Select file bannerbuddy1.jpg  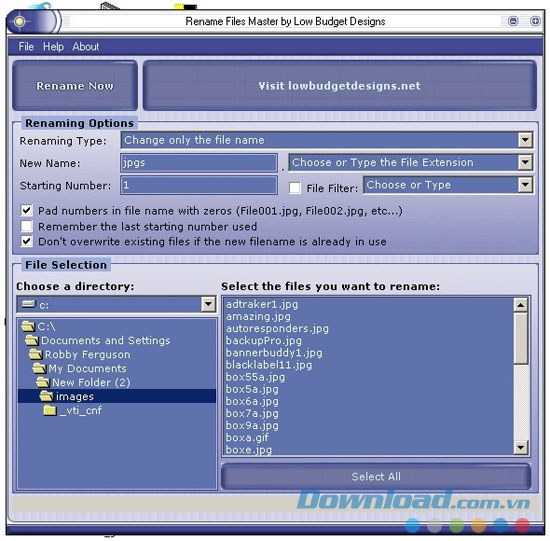coord(274,353)
